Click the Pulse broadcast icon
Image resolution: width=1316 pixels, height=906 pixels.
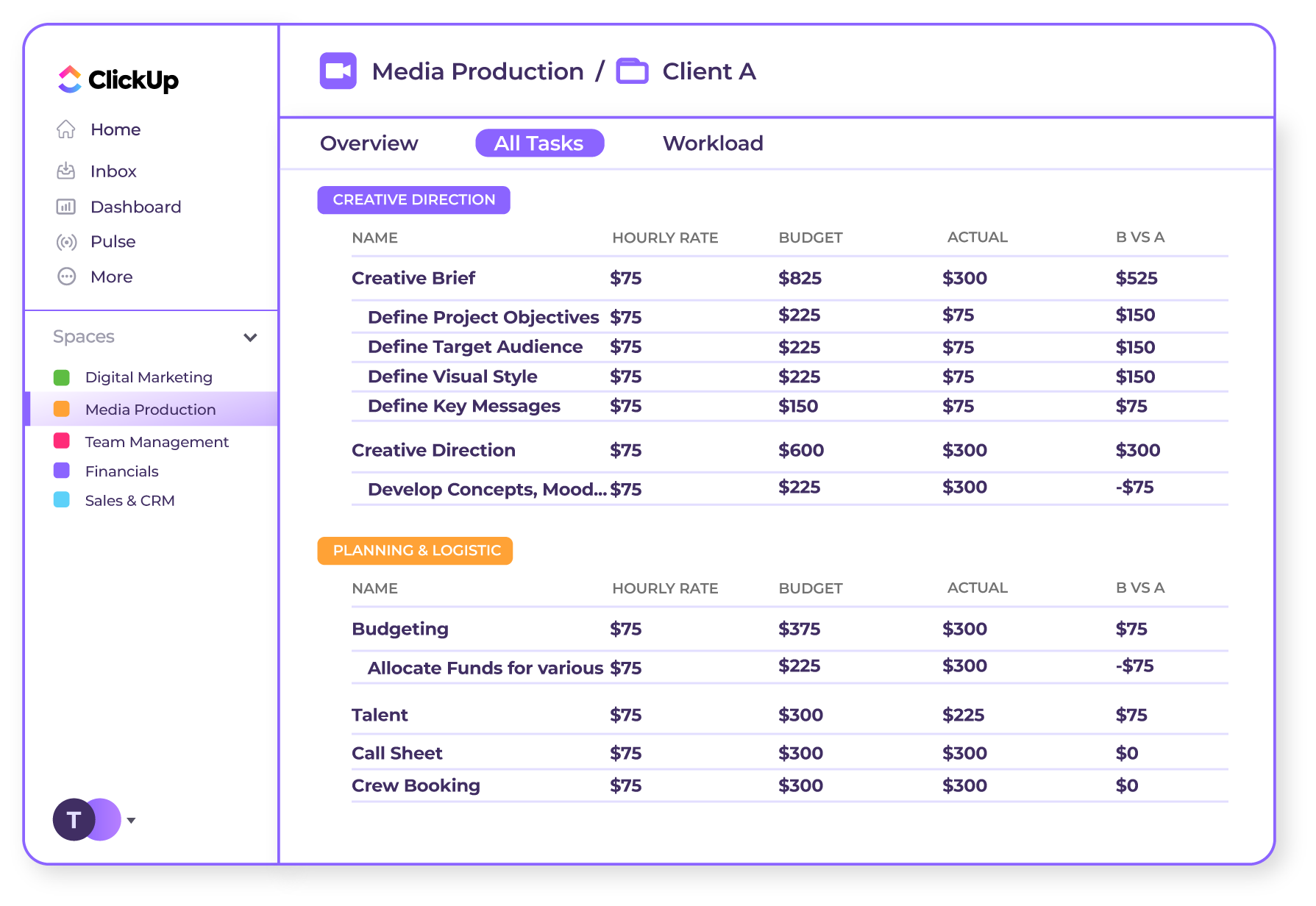pyautogui.click(x=66, y=242)
